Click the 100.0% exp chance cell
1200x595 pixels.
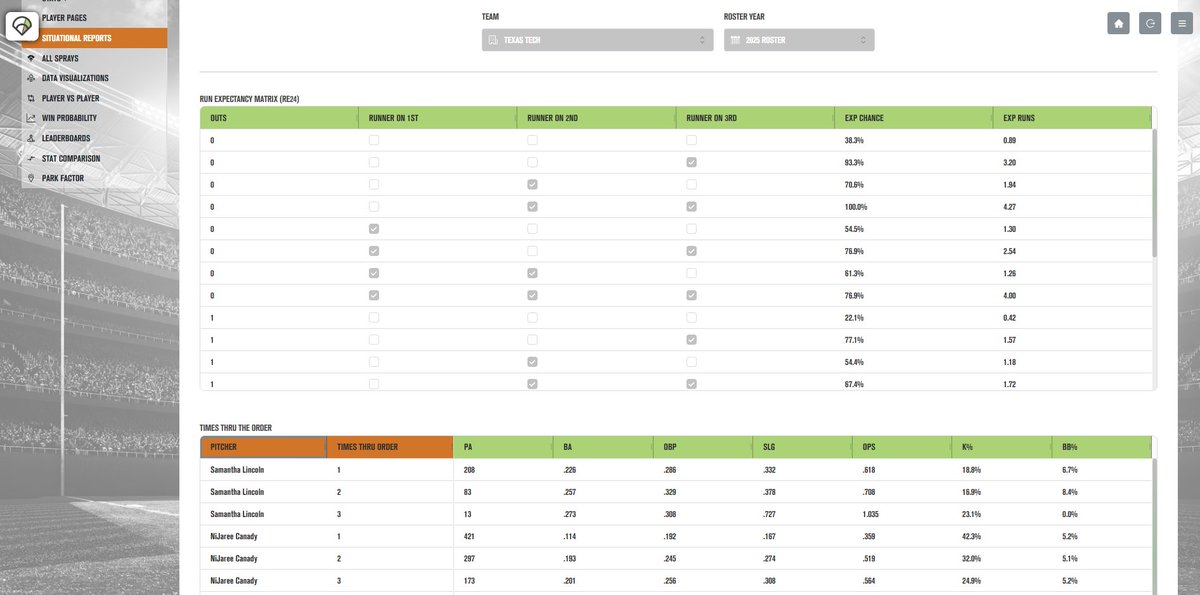(x=856, y=206)
